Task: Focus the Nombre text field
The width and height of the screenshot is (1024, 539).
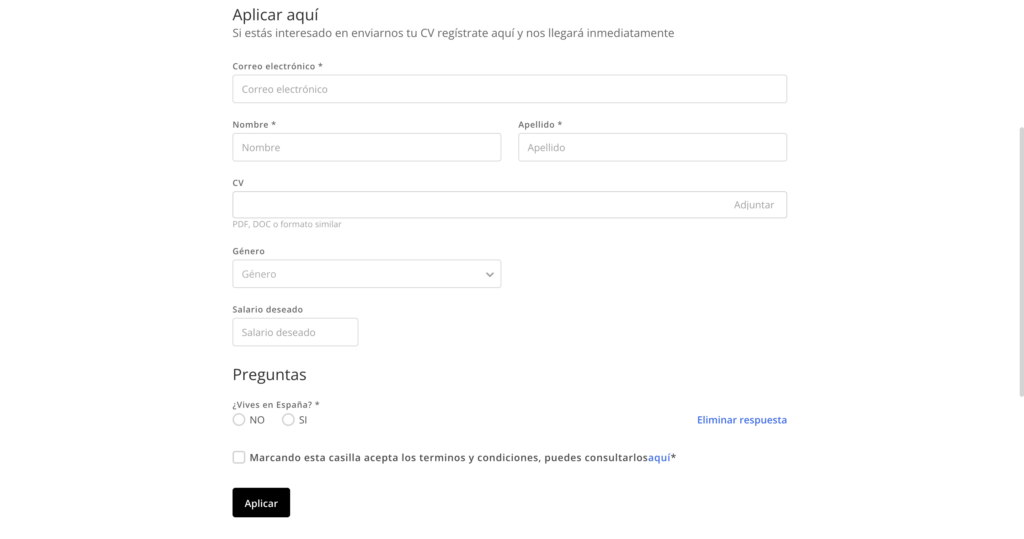Action: point(366,147)
